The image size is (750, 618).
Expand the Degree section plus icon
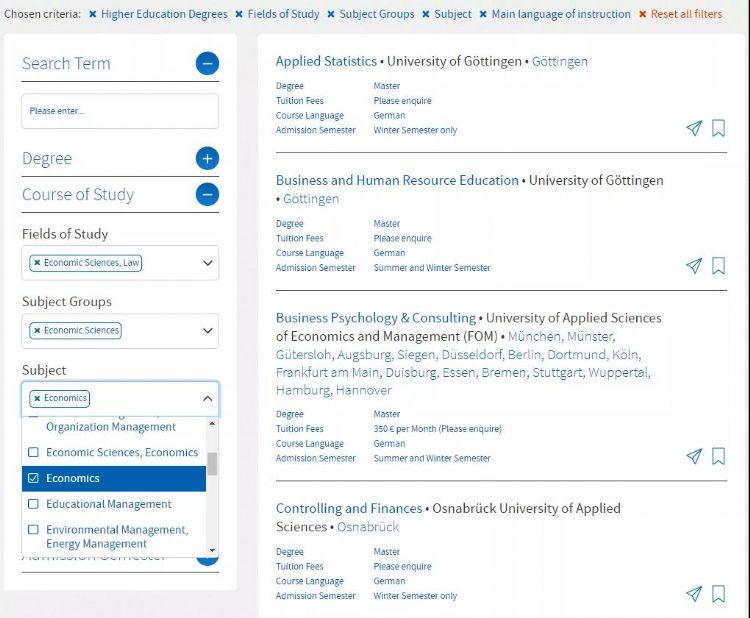click(207, 158)
